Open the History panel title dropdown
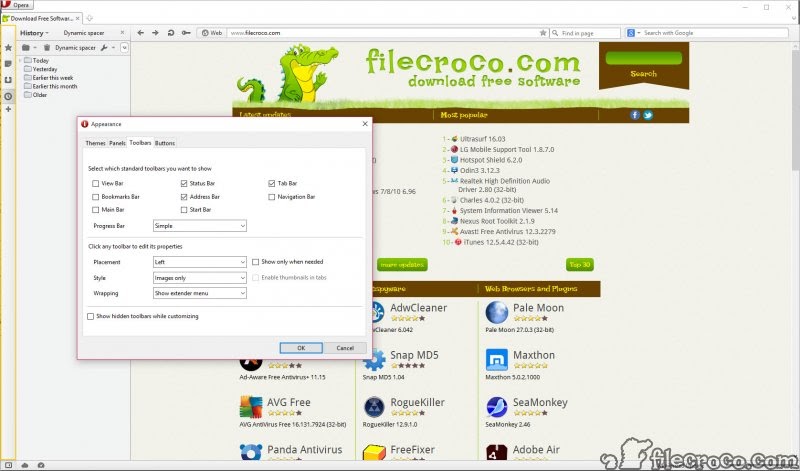Screen dimensions: 800x471 (35, 33)
